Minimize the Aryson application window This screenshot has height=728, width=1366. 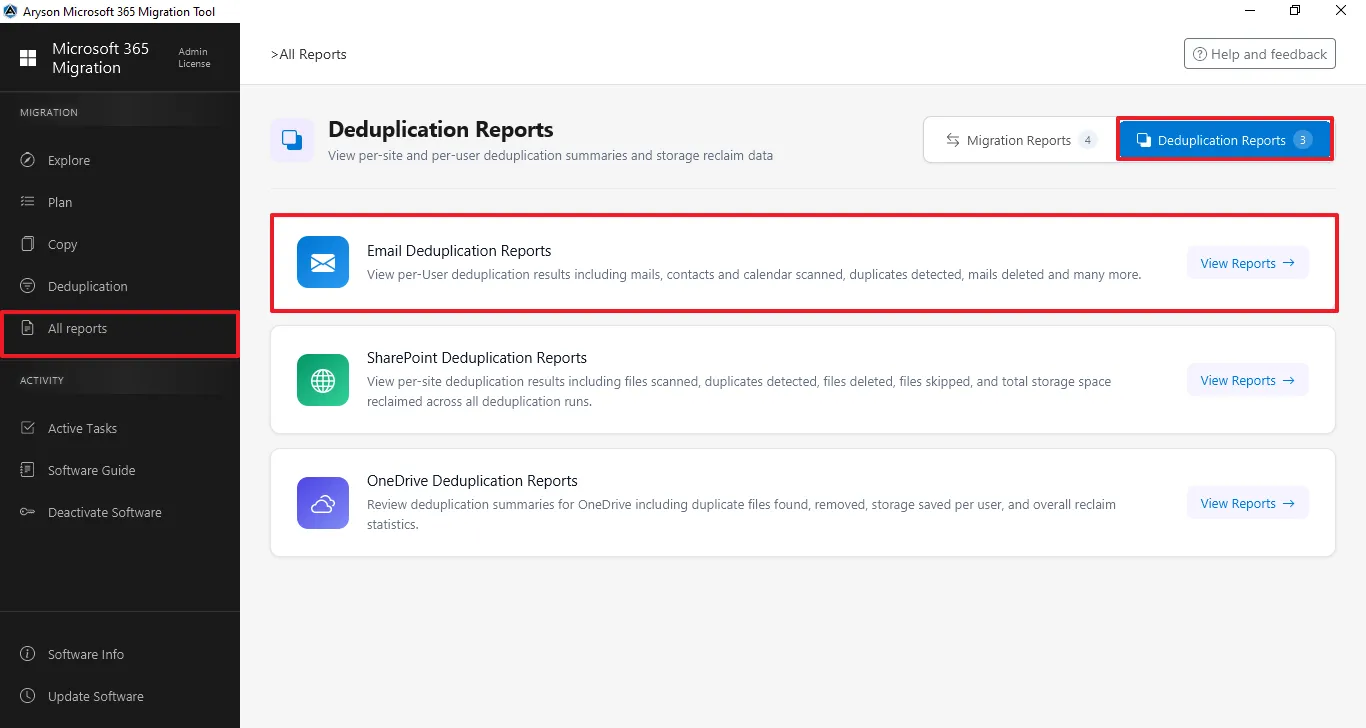[1250, 11]
